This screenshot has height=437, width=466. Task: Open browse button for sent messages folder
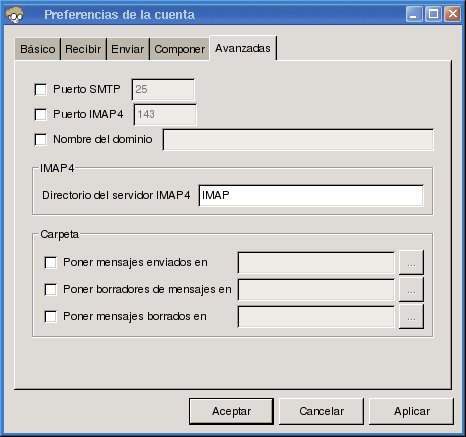click(x=411, y=263)
